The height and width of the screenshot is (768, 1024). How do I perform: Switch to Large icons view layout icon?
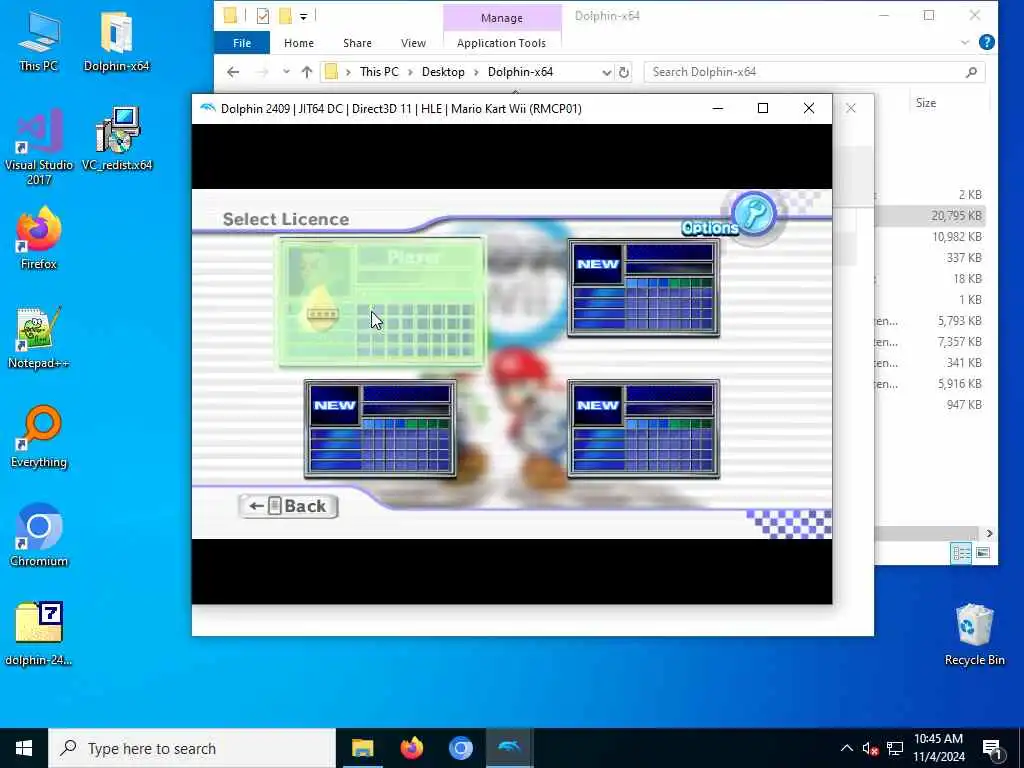[x=983, y=553]
